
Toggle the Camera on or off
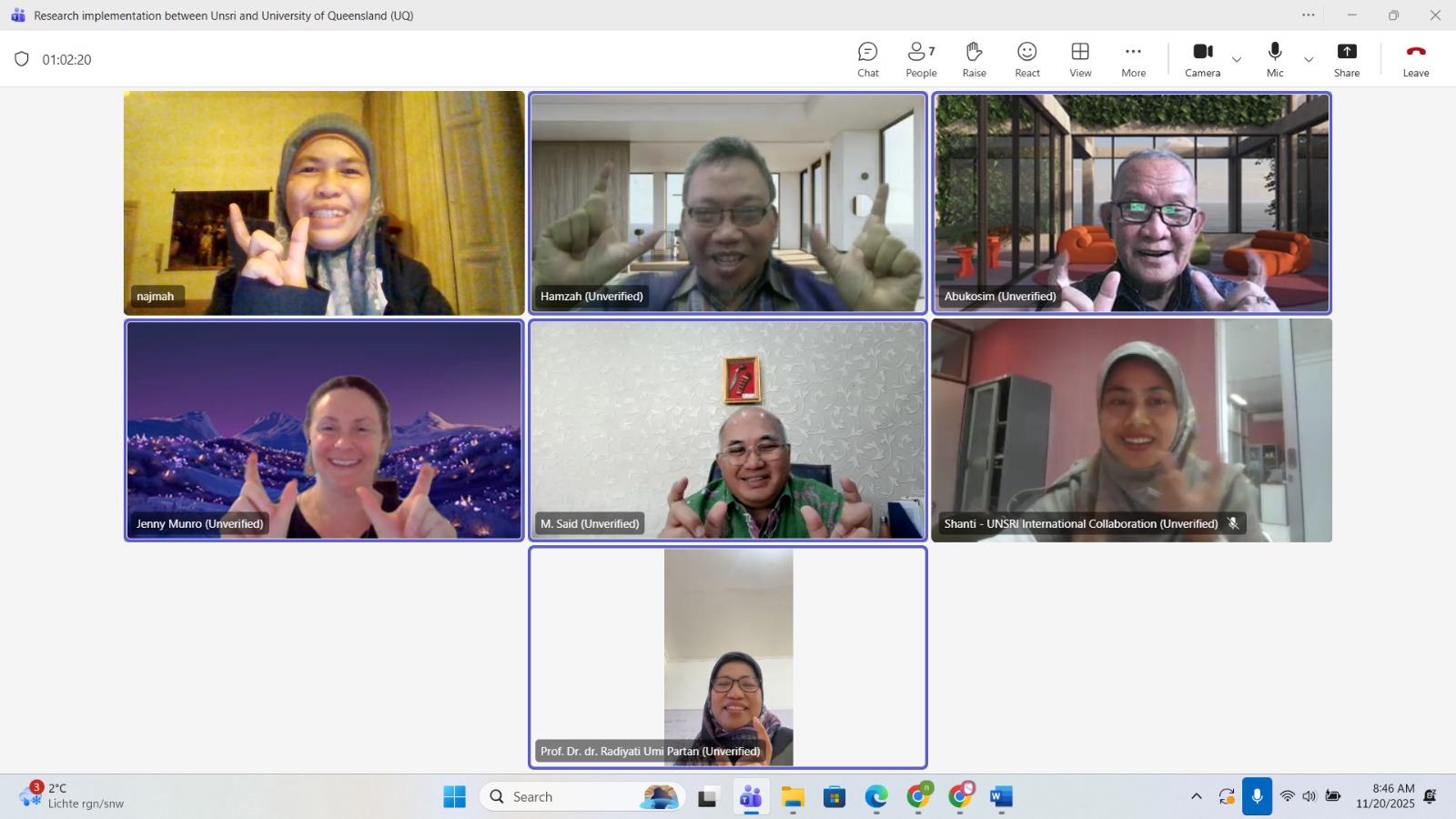pyautogui.click(x=1202, y=59)
